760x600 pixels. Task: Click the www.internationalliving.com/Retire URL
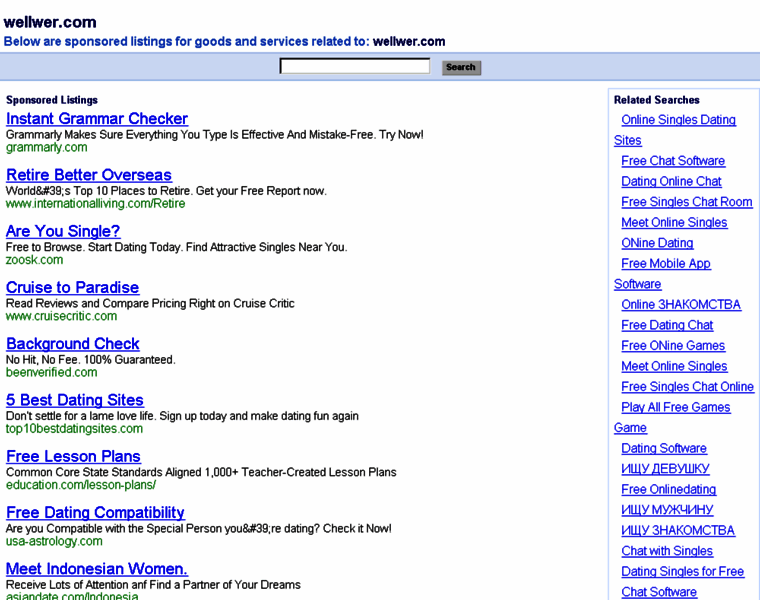[95, 204]
